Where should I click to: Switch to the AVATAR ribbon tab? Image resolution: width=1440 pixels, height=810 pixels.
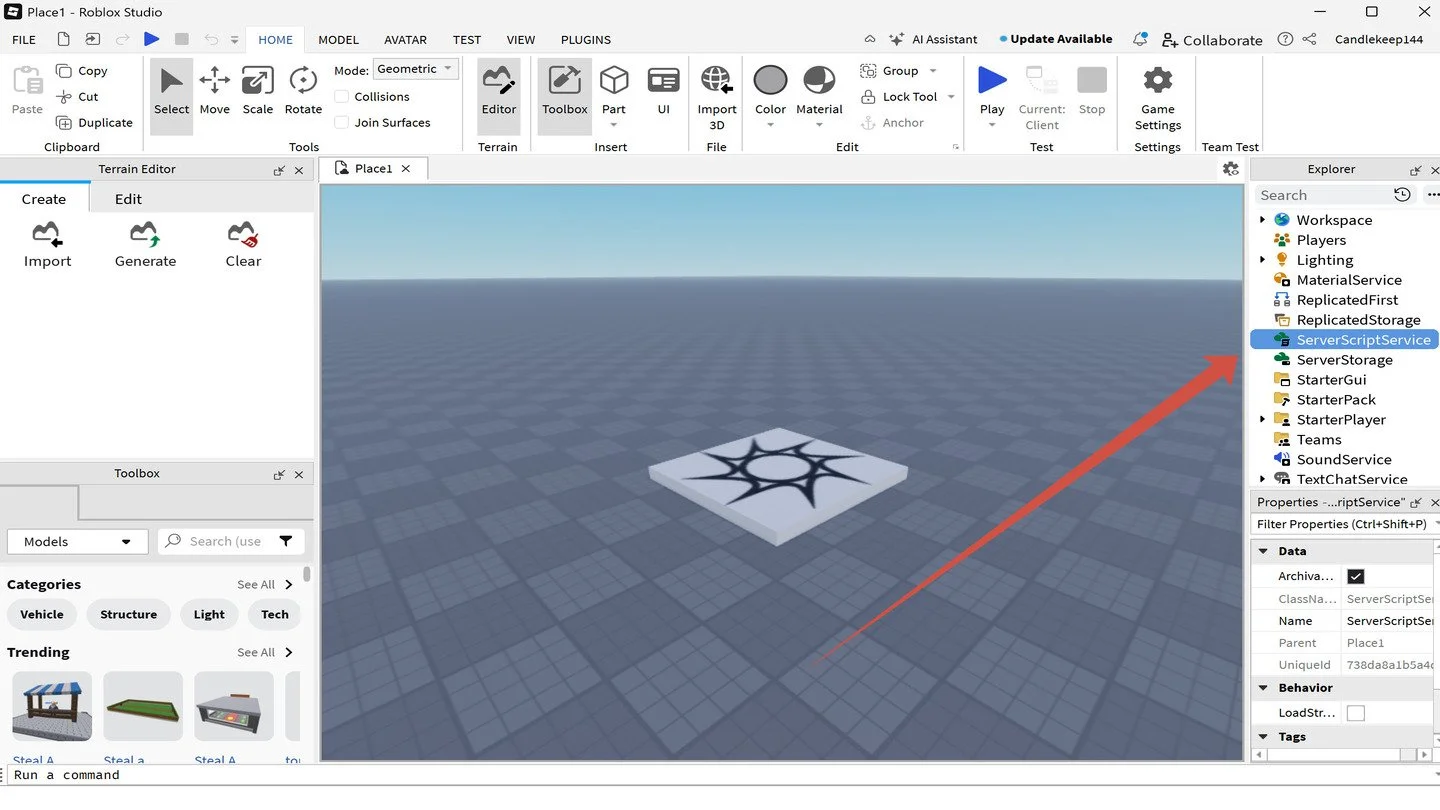[x=405, y=40]
